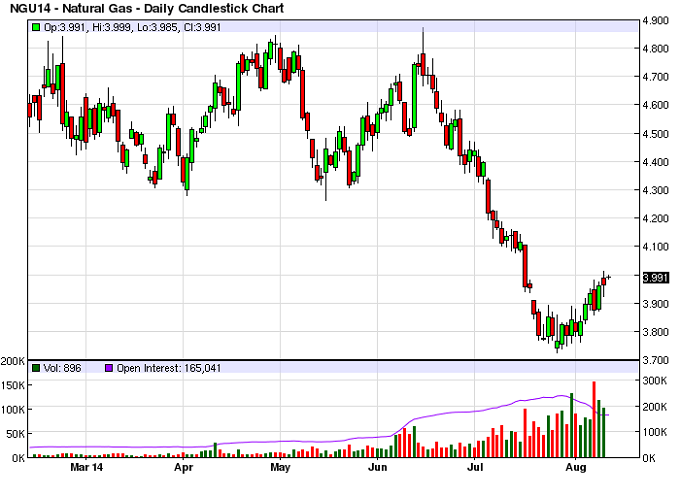Click the tallest red volume bar in August
Screen dimensions: 680x497
[594, 419]
